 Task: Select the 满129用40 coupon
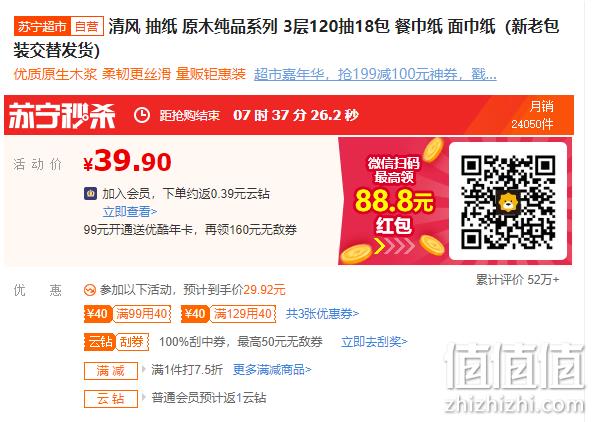(228, 314)
